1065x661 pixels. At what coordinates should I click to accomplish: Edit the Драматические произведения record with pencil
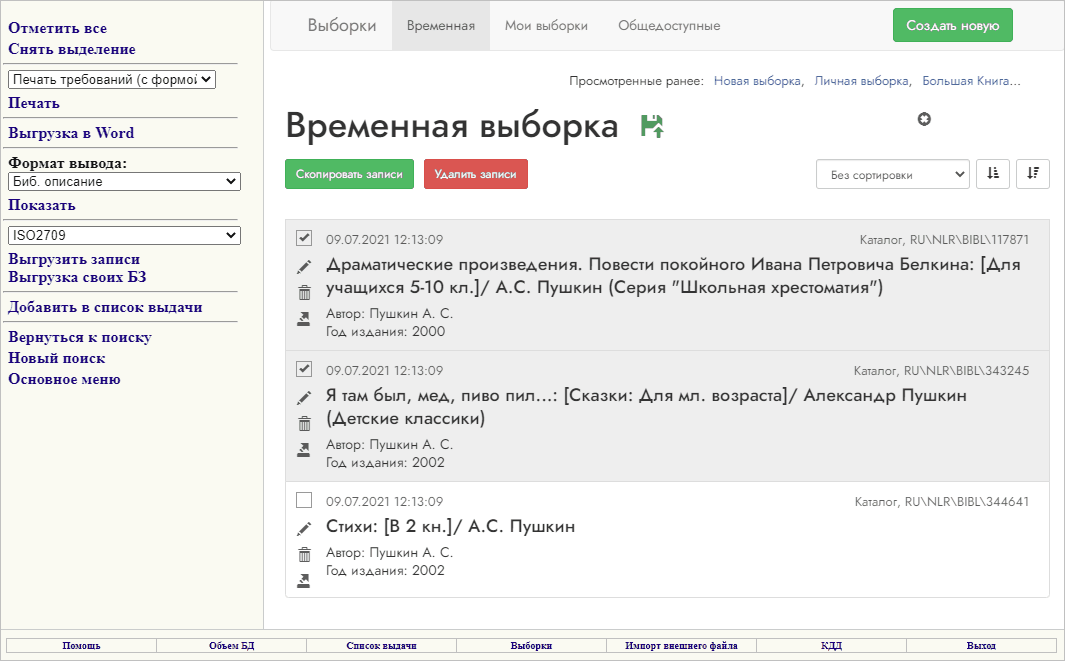[x=304, y=267]
